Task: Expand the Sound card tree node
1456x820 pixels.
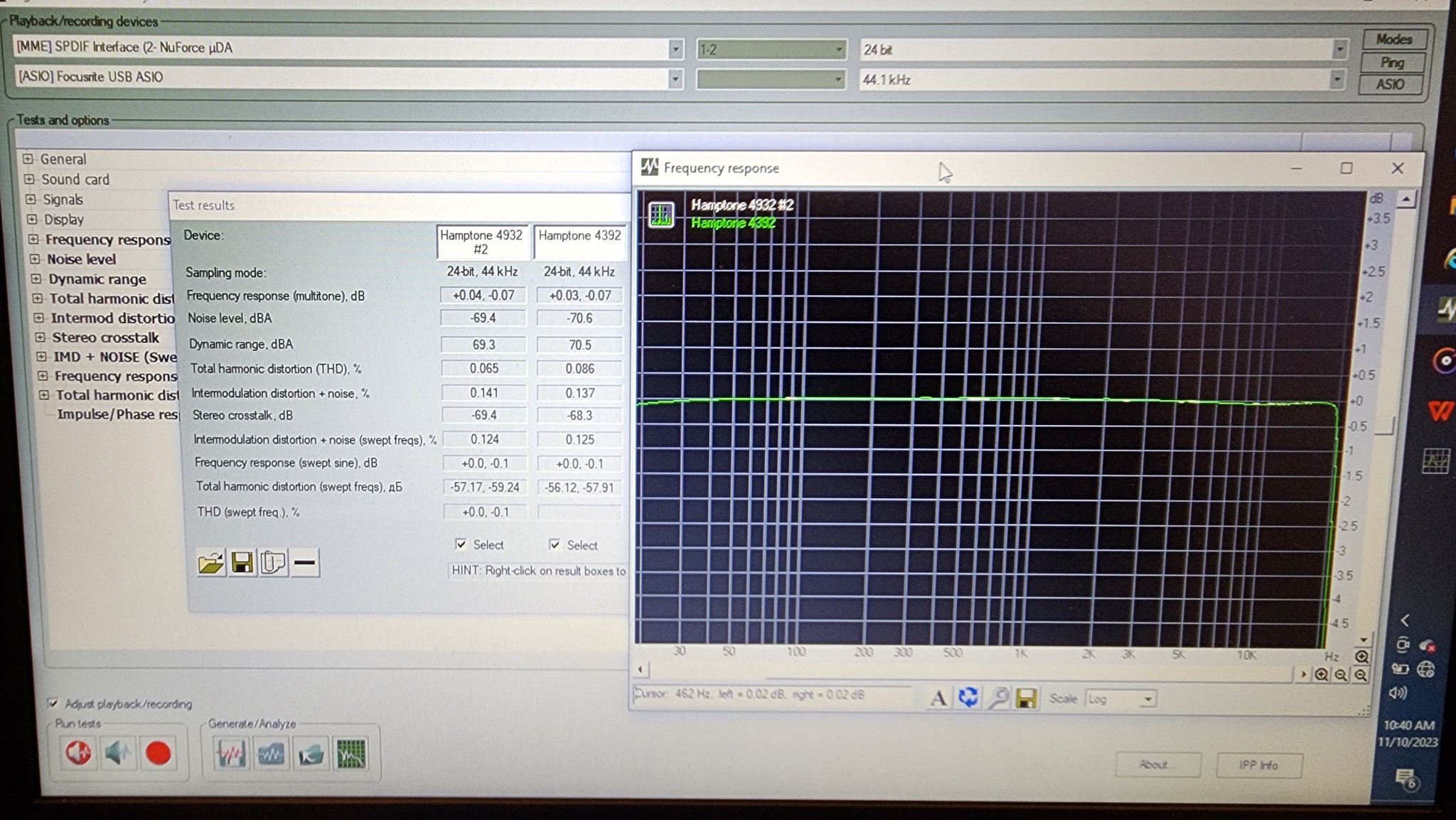Action: (29, 179)
